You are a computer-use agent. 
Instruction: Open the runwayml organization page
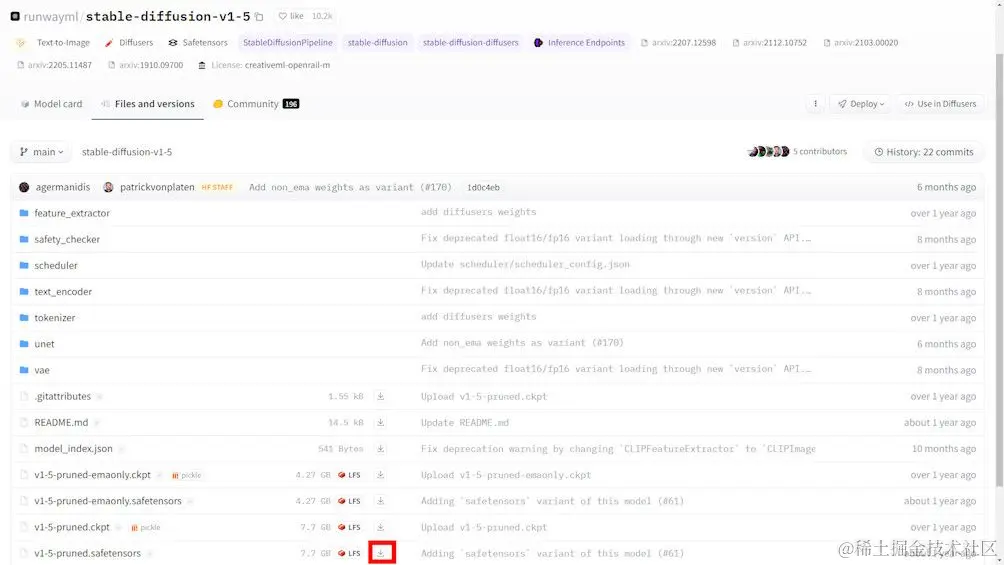51,17
